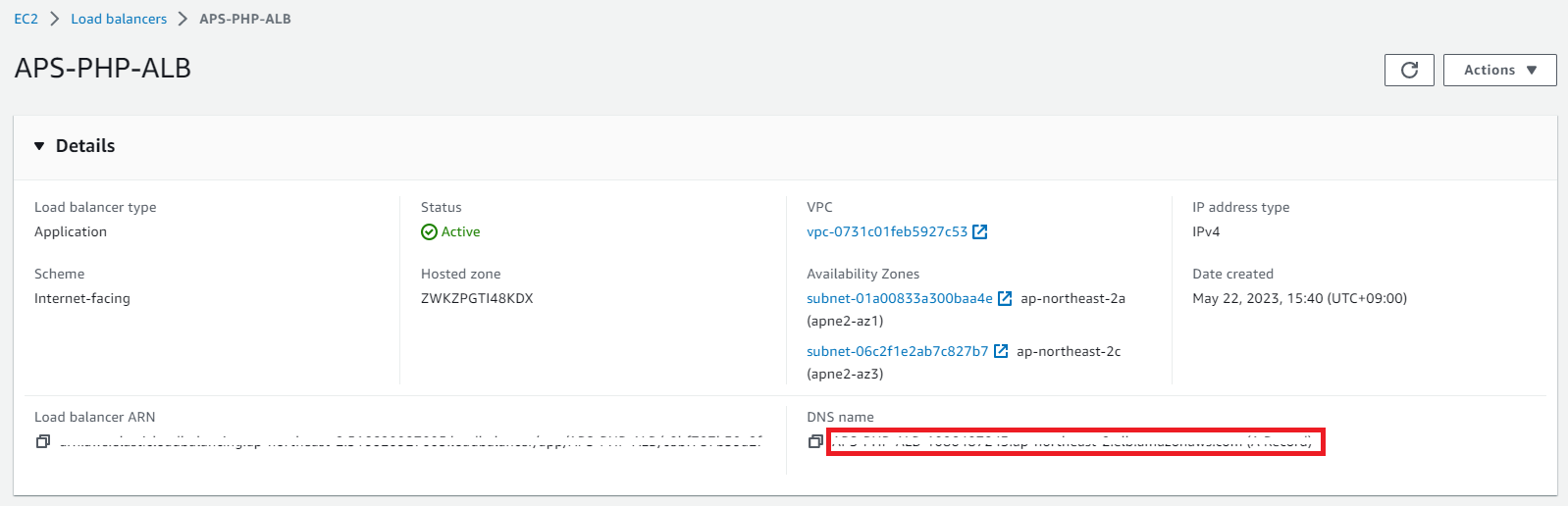This screenshot has height=506, width=1568.
Task: Click the APS-PHP-ALB page heading
Action: [x=103, y=68]
